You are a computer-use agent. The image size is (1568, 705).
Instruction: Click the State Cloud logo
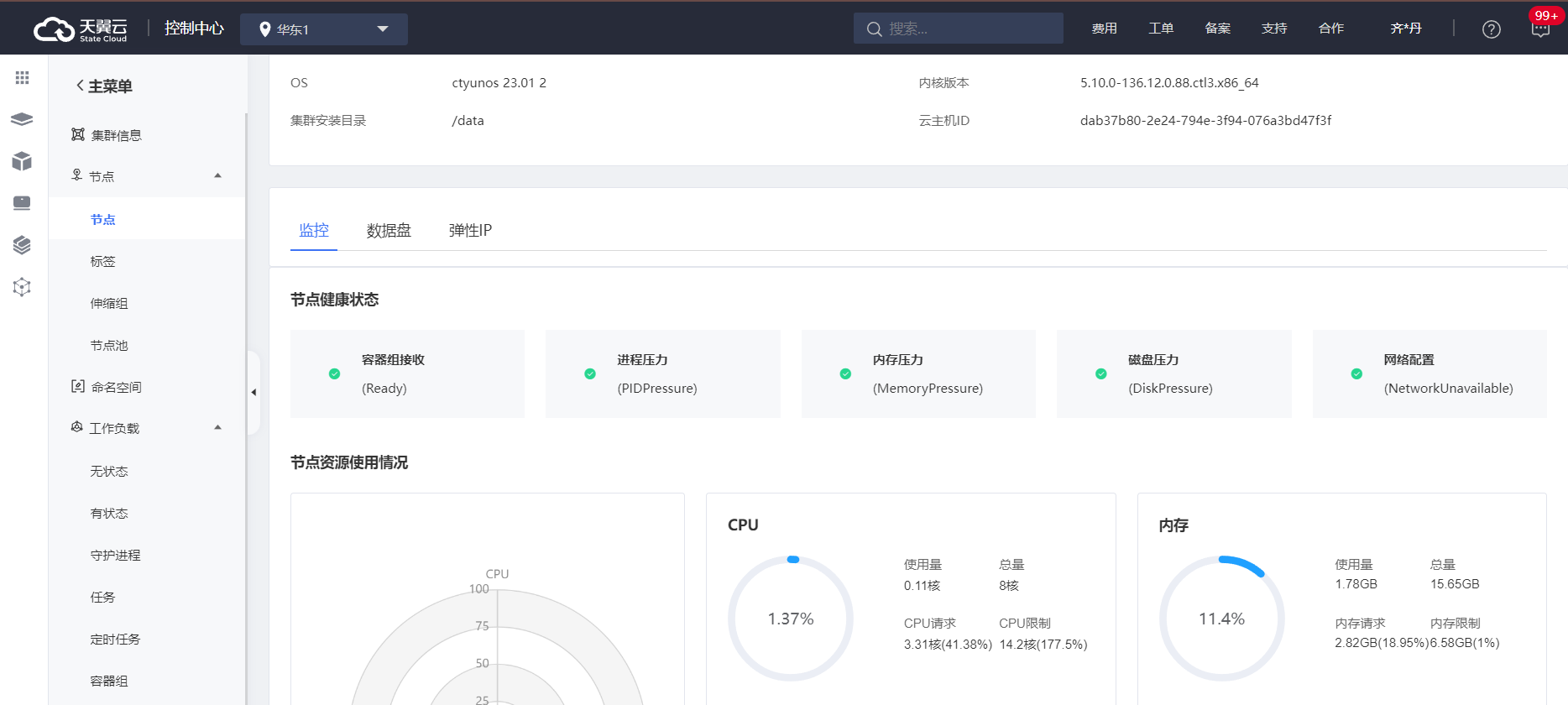click(81, 29)
